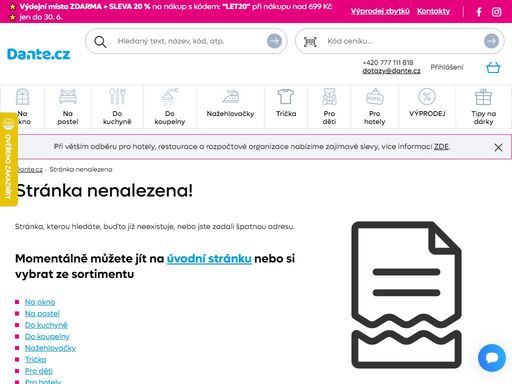
Task: Submit price list code arrow button
Action: [491, 41]
